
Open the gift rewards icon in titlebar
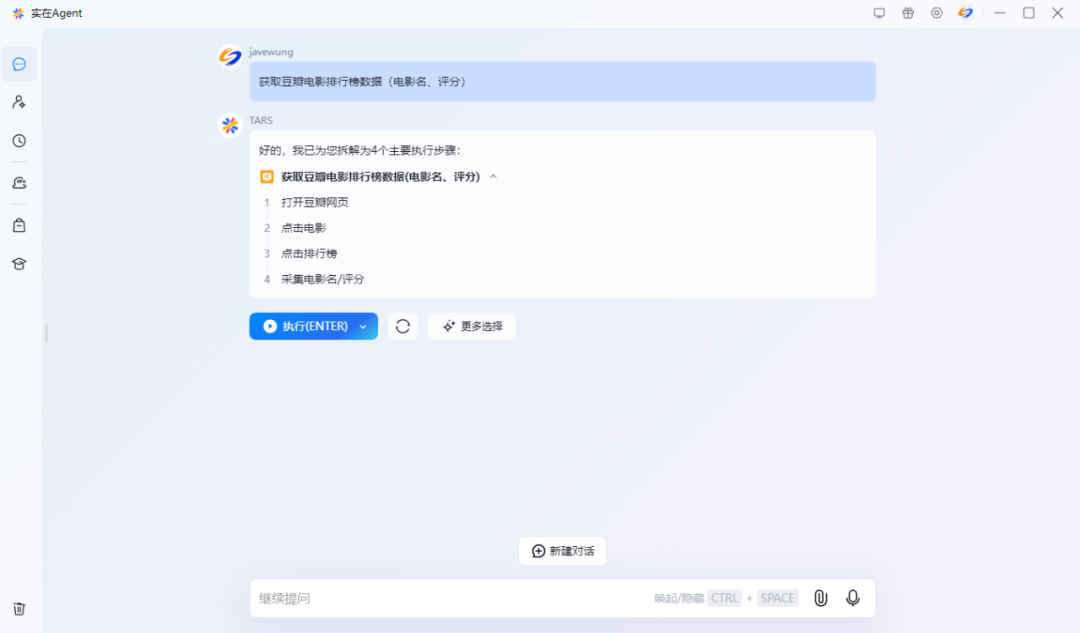(908, 13)
